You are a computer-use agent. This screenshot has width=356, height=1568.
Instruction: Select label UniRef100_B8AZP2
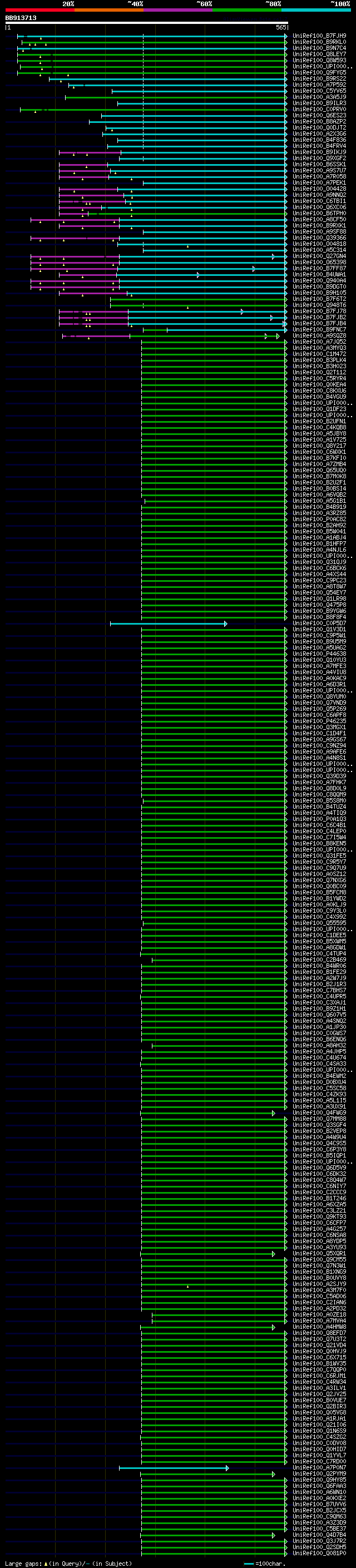[319, 122]
